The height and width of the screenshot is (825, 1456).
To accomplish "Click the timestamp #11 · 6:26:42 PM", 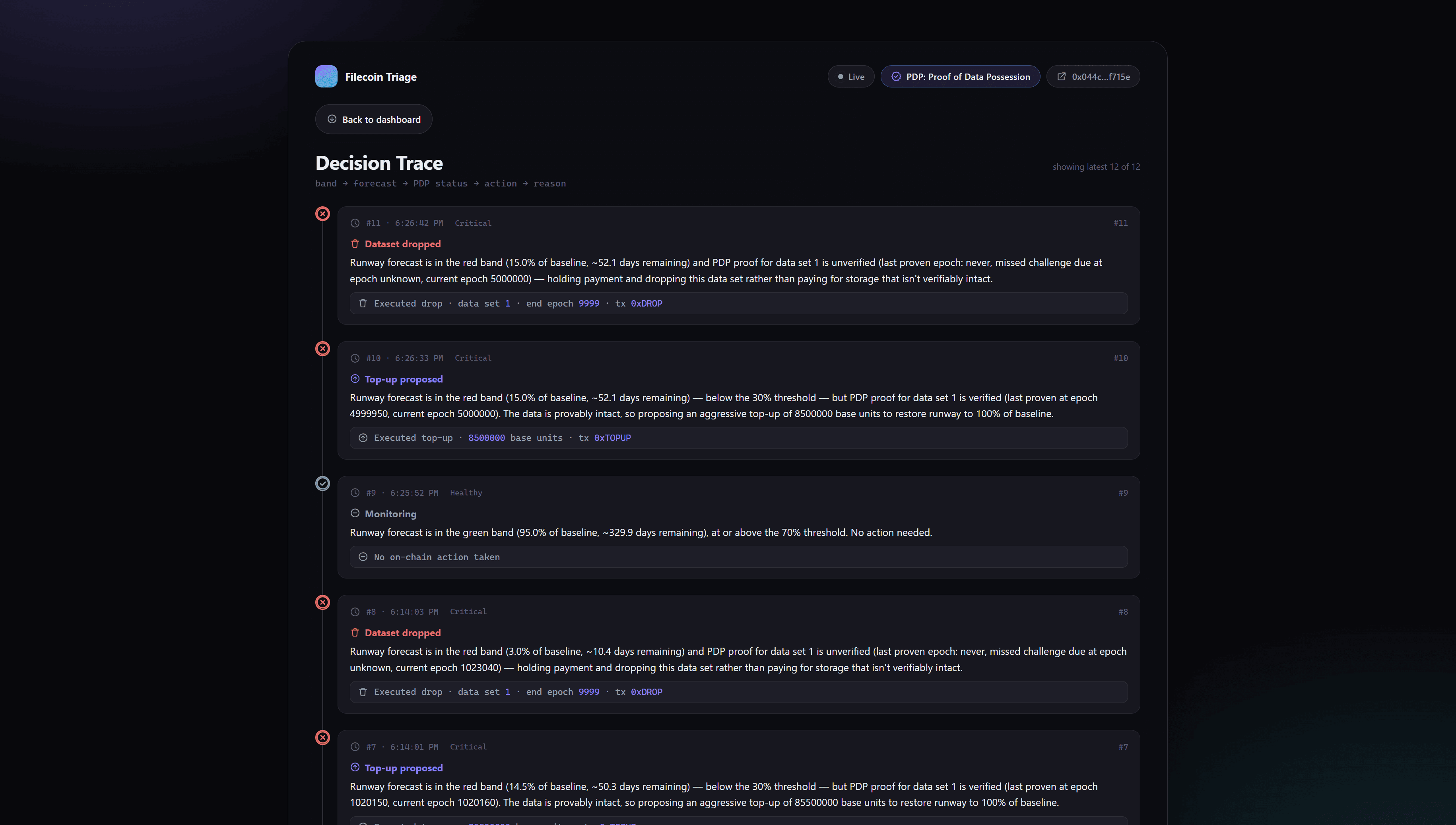I will [x=404, y=223].
